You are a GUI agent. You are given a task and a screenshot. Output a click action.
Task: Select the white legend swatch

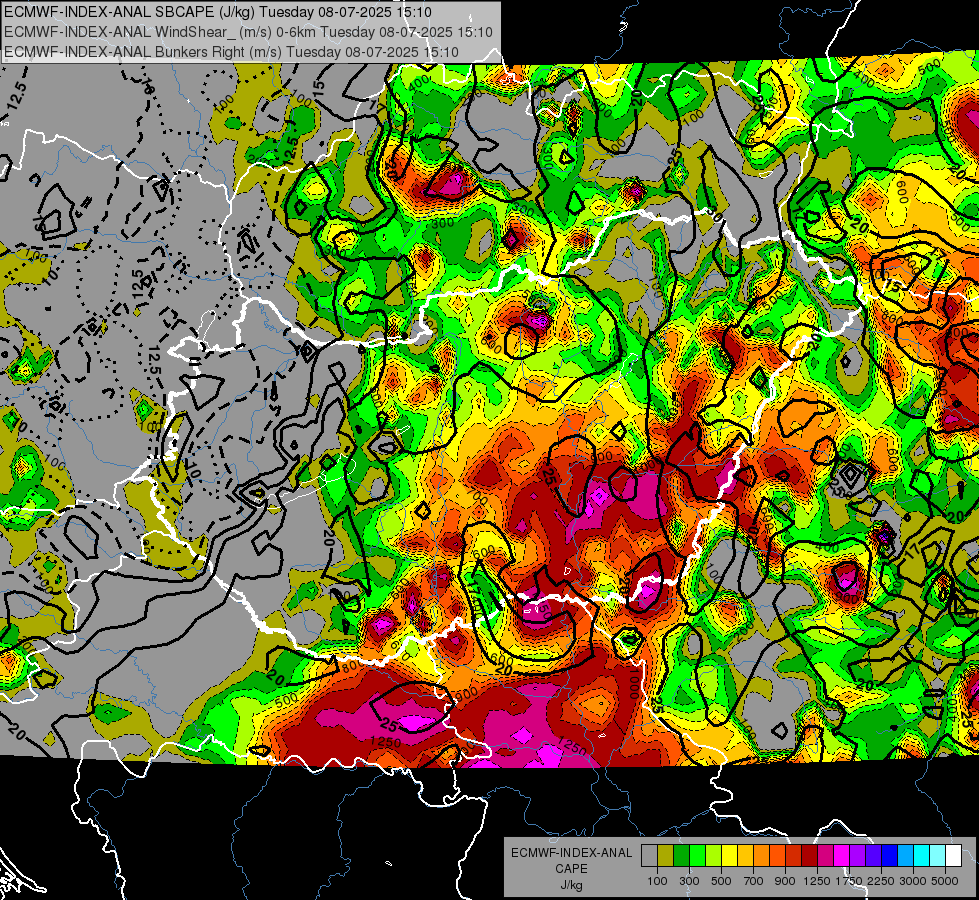click(x=954, y=855)
